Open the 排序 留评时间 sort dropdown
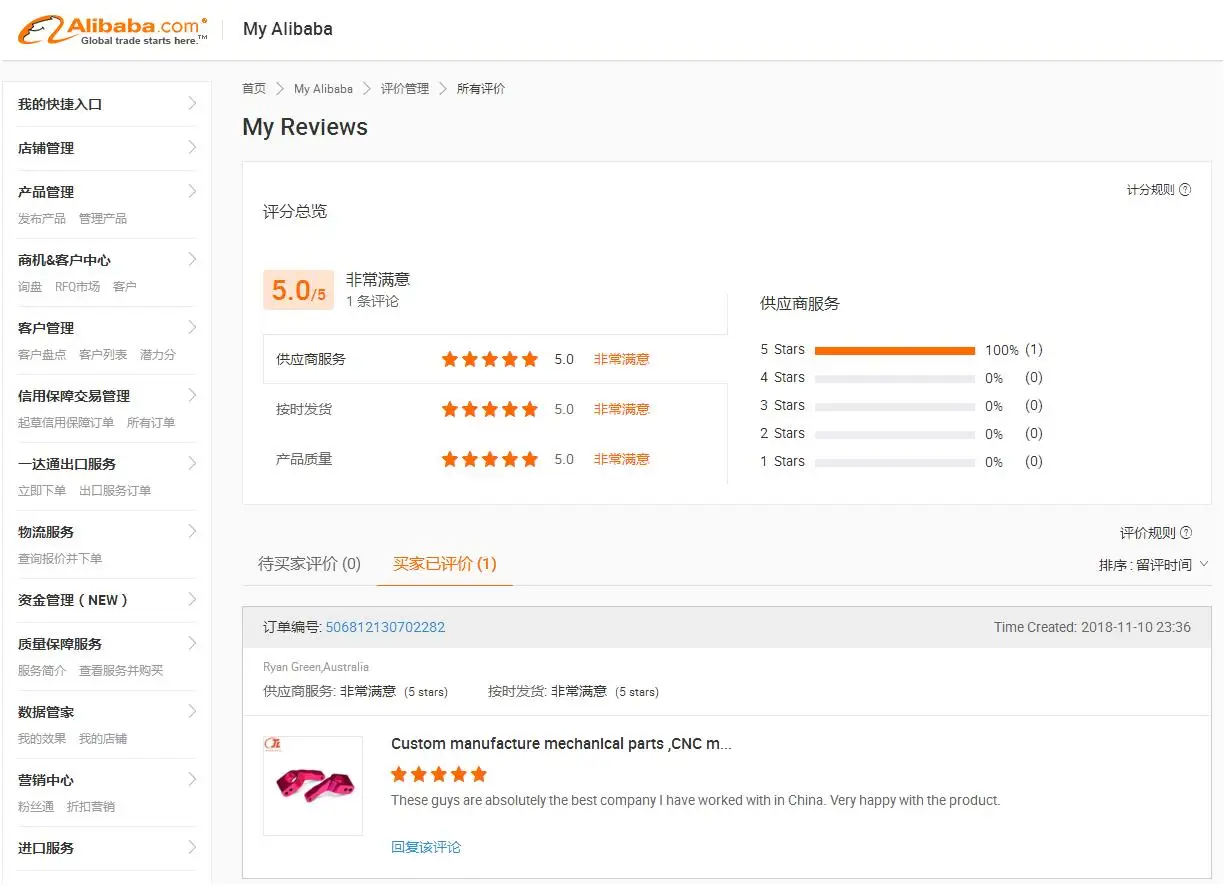Viewport: 1225px width, 886px height. 1154,565
